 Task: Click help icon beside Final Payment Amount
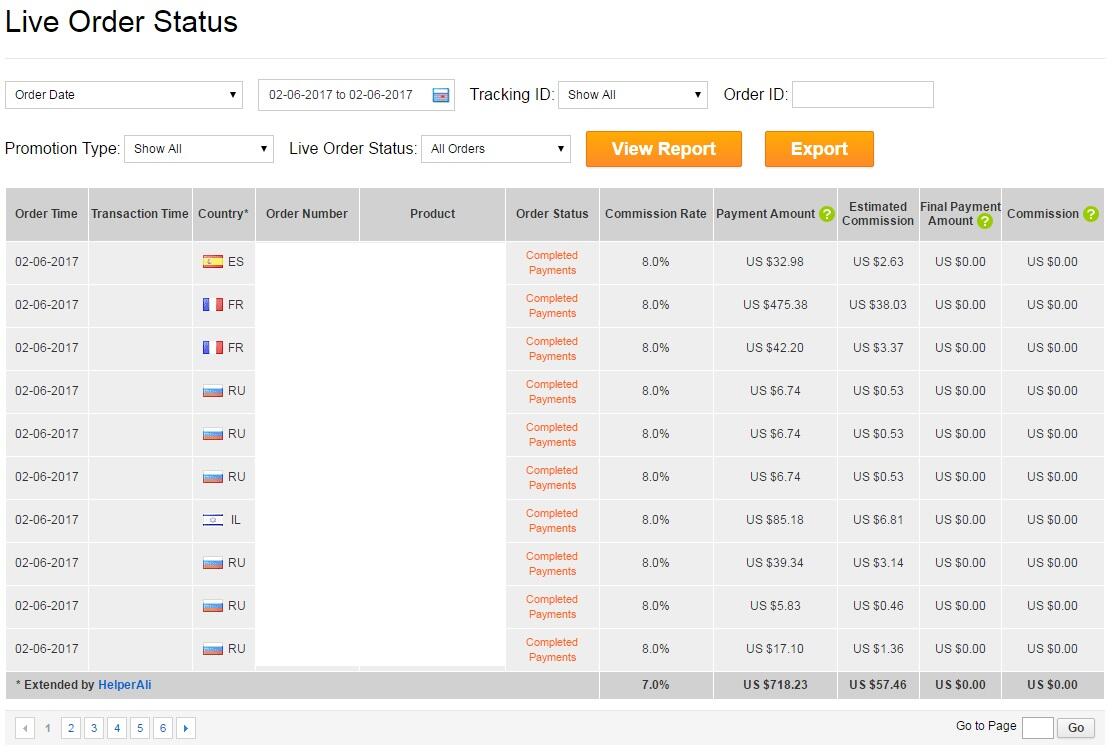click(x=985, y=221)
